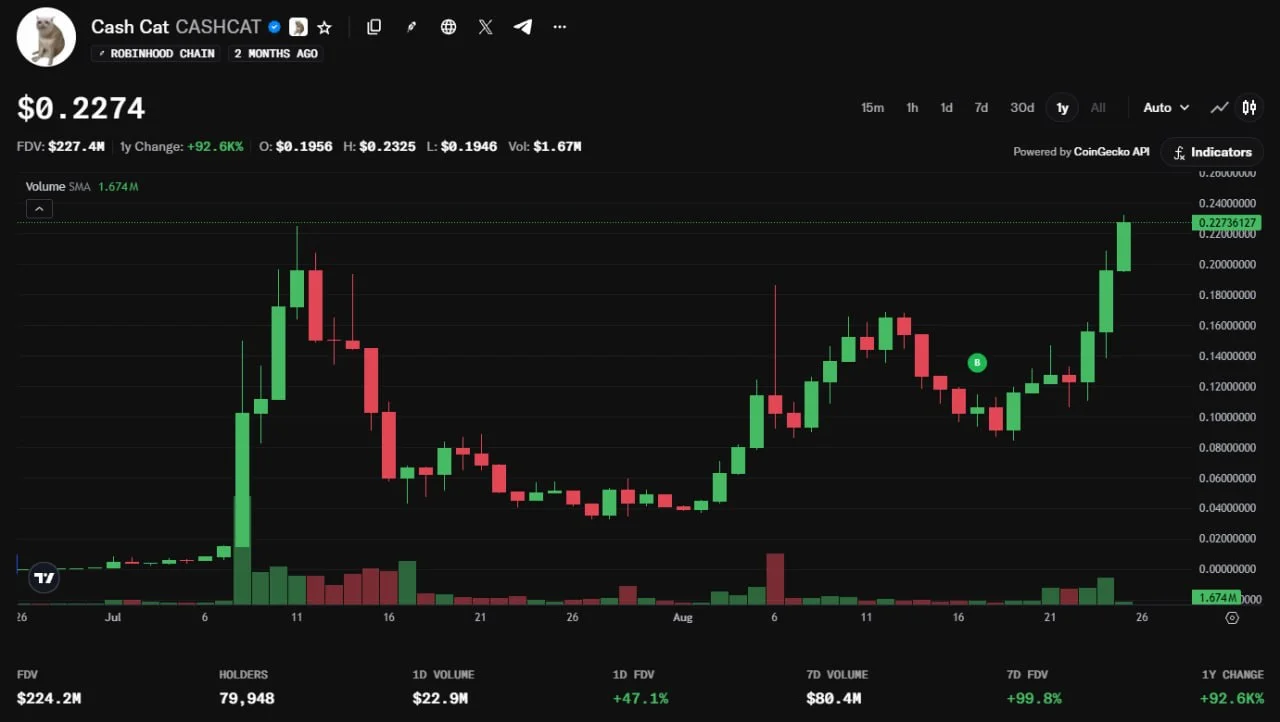Select the All timeframe
1280x722 pixels.
[1098, 107]
